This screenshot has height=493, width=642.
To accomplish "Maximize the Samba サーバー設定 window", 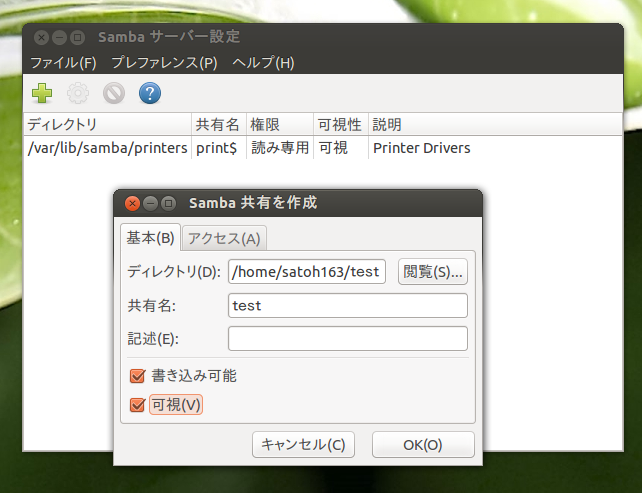I will pyautogui.click(x=77, y=38).
